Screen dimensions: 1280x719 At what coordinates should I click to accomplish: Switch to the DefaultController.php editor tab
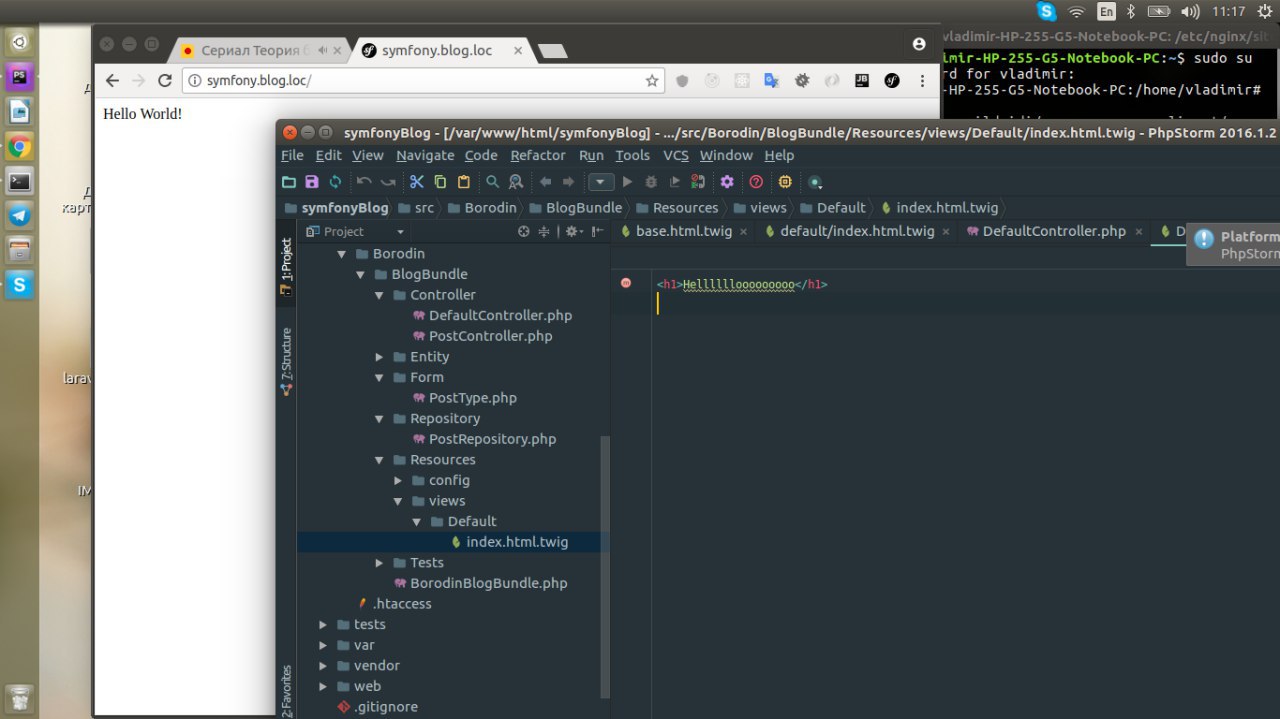pos(1053,231)
